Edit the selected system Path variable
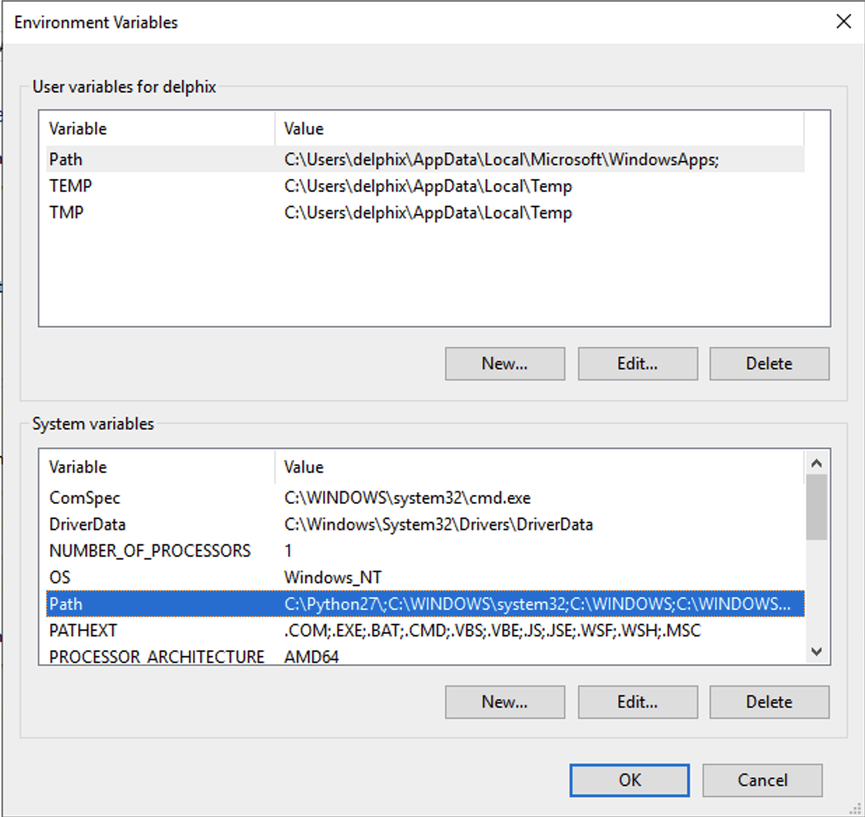865x817 pixels. tap(637, 702)
